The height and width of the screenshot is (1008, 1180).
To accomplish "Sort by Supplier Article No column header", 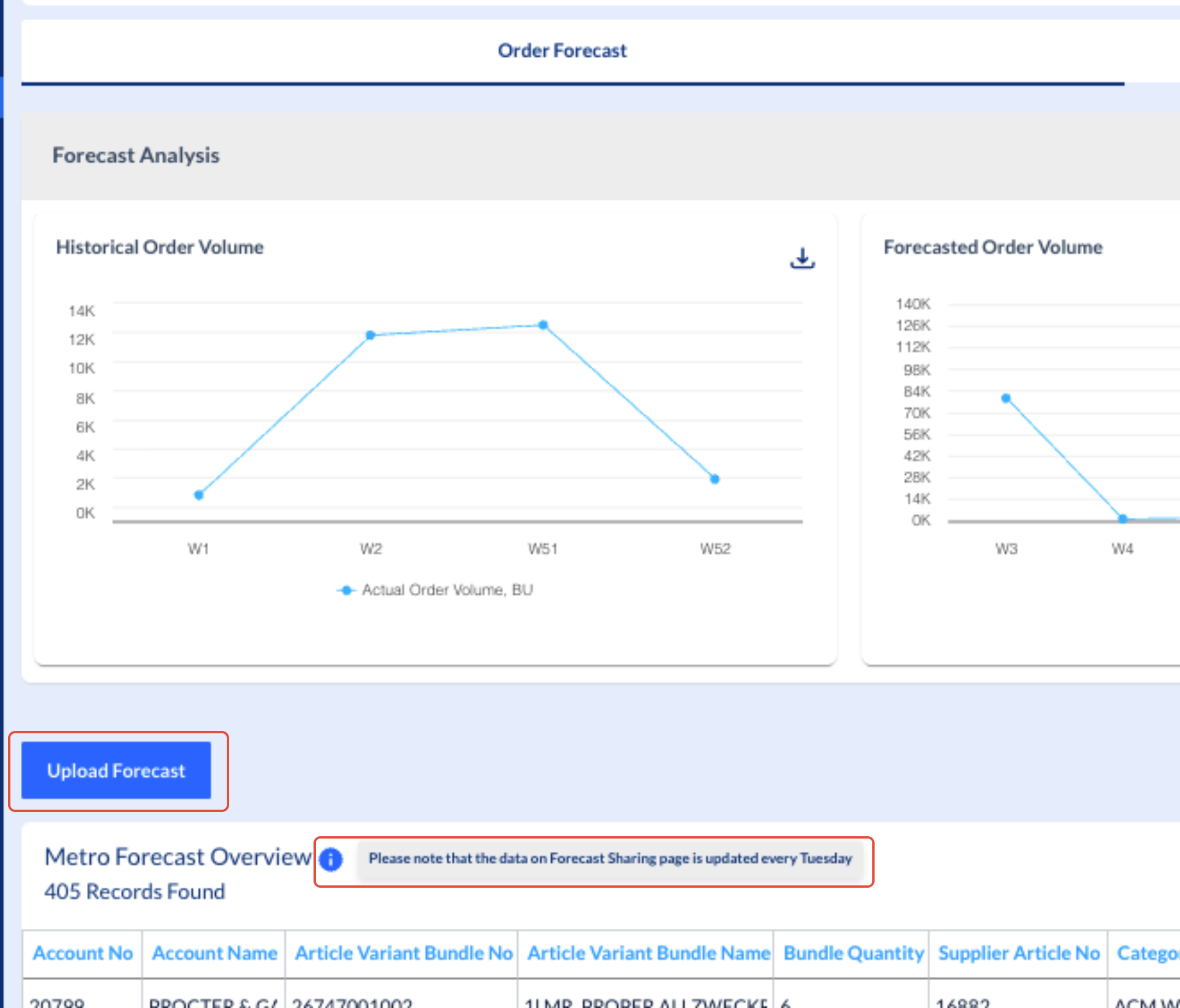I will 1018,952.
